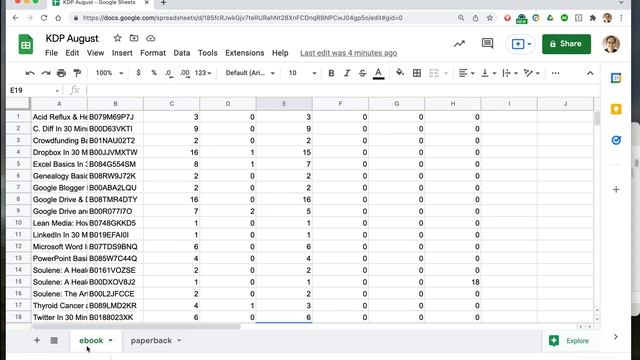Collapse the menus with the up chevron
The height and width of the screenshot is (360, 640).
coord(590,73)
